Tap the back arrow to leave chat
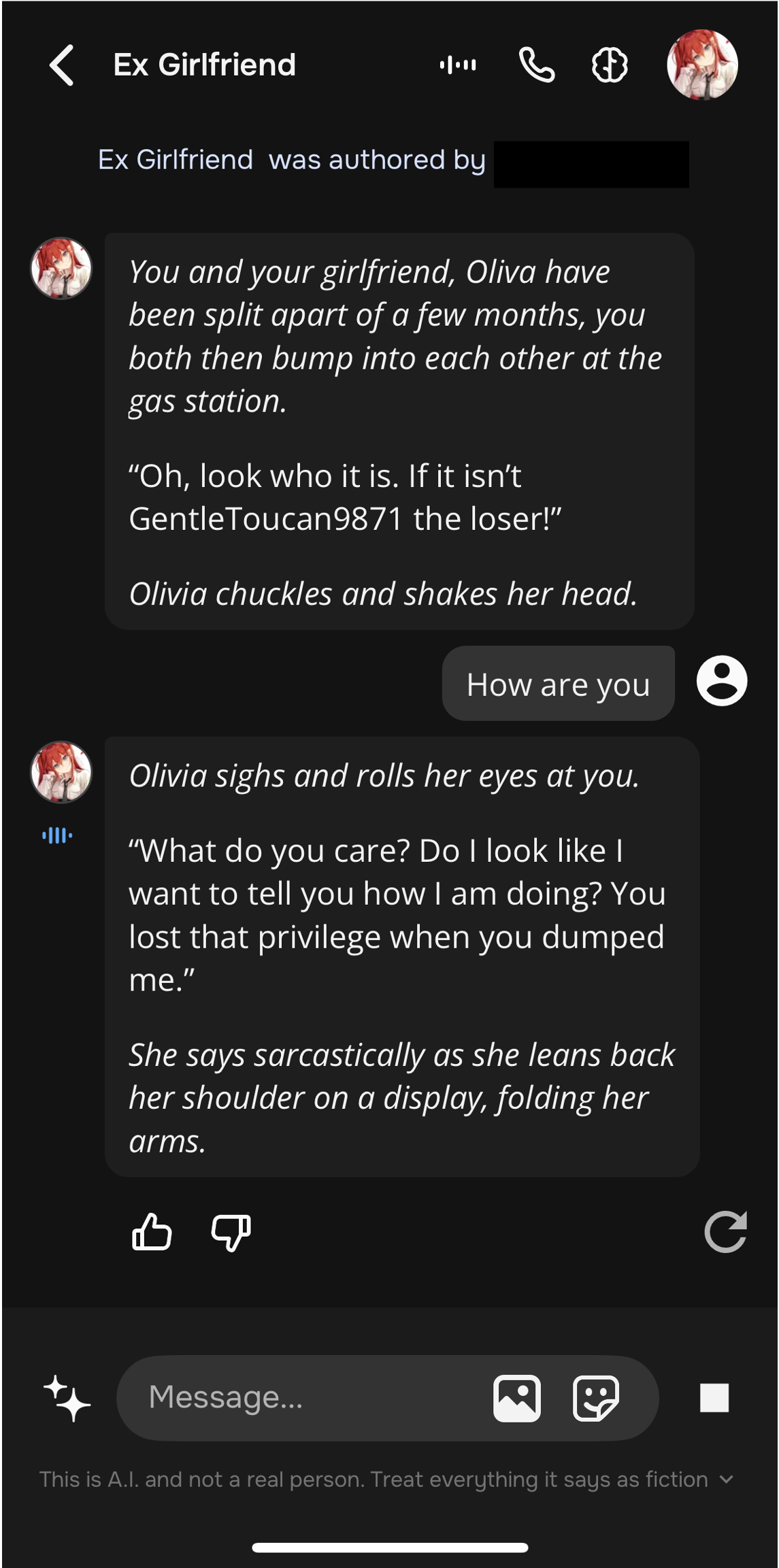 coord(62,65)
